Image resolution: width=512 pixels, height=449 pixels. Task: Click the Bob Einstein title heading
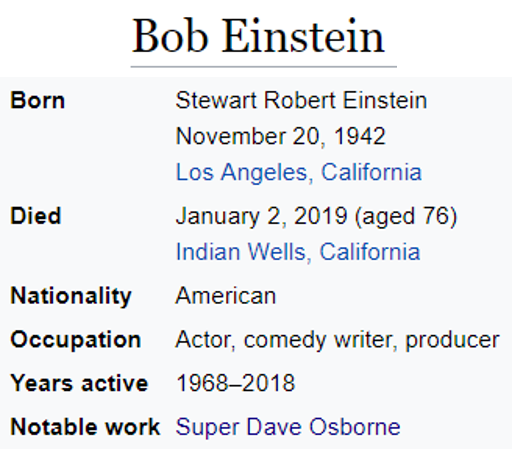coord(259,36)
